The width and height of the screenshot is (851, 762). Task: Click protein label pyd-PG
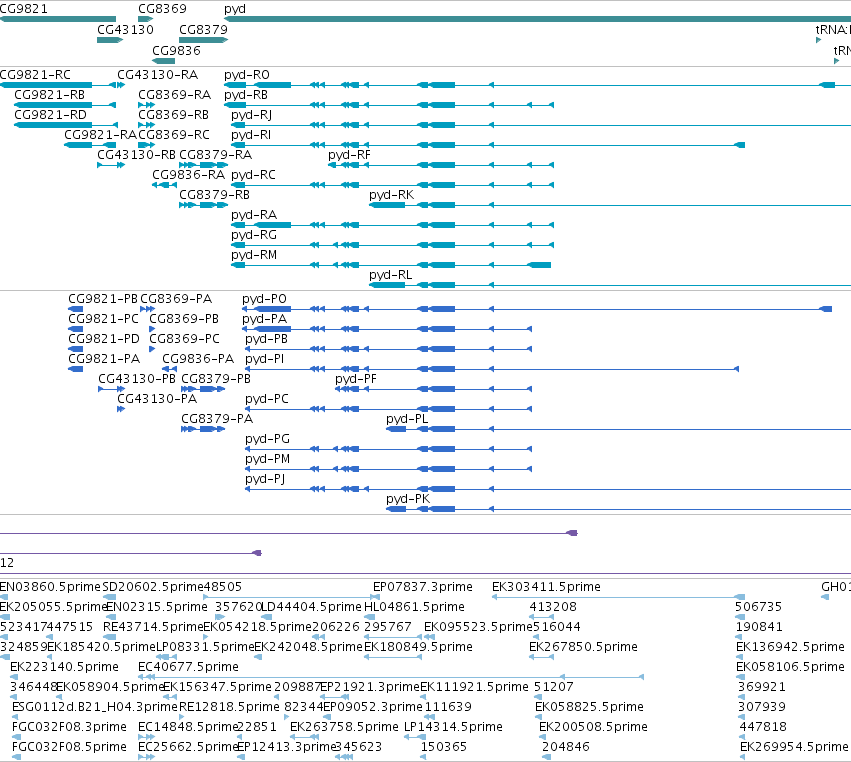(x=268, y=439)
